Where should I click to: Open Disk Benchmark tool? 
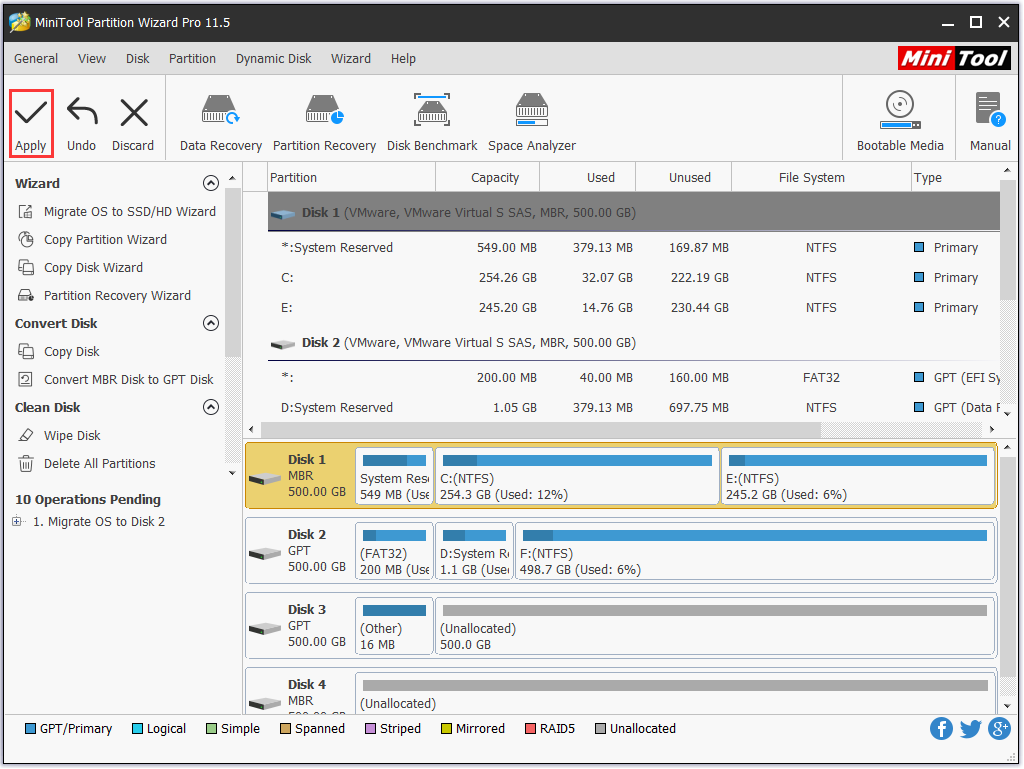[432, 122]
